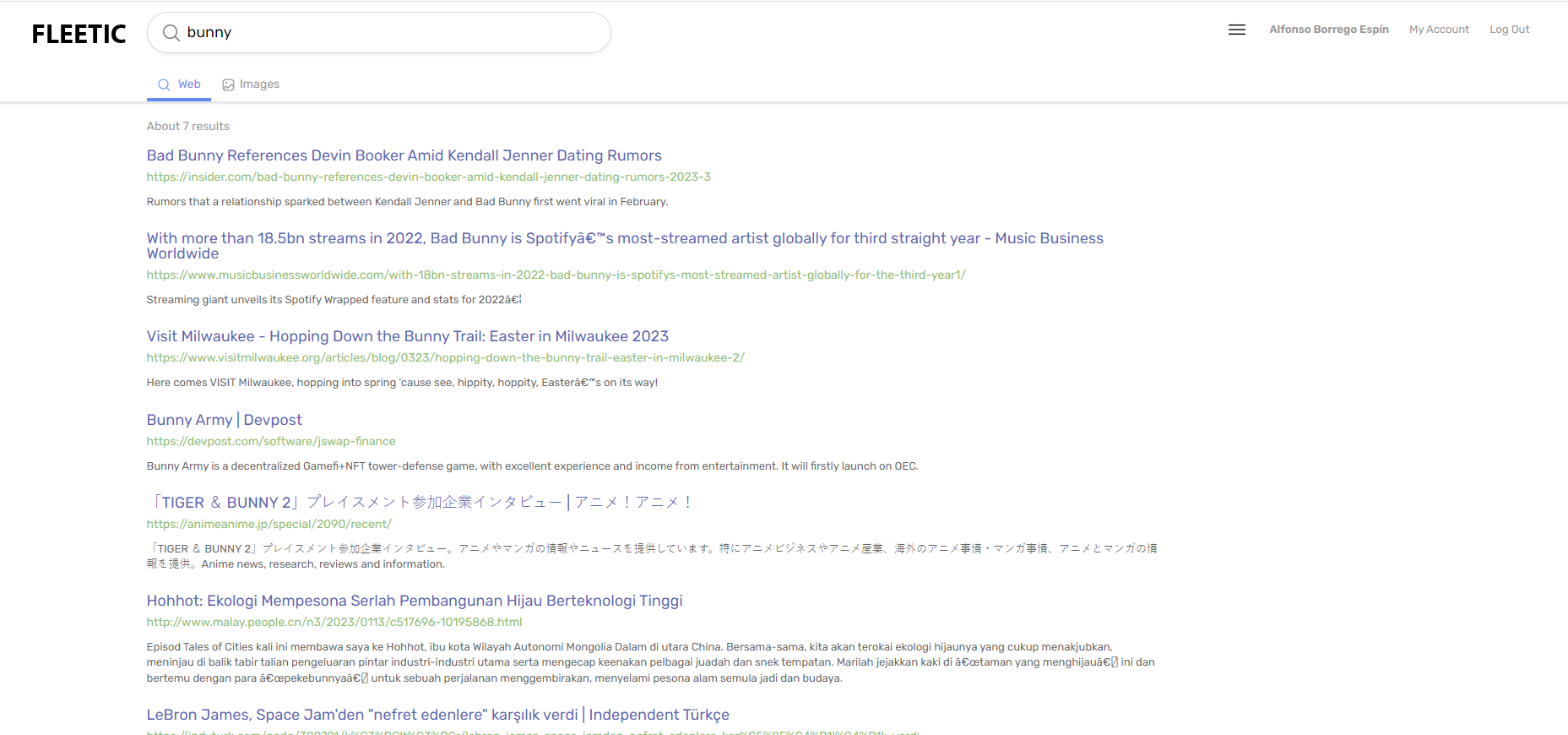Viewport: 1568px width, 735px height.
Task: Select the Web tab
Action: [179, 84]
